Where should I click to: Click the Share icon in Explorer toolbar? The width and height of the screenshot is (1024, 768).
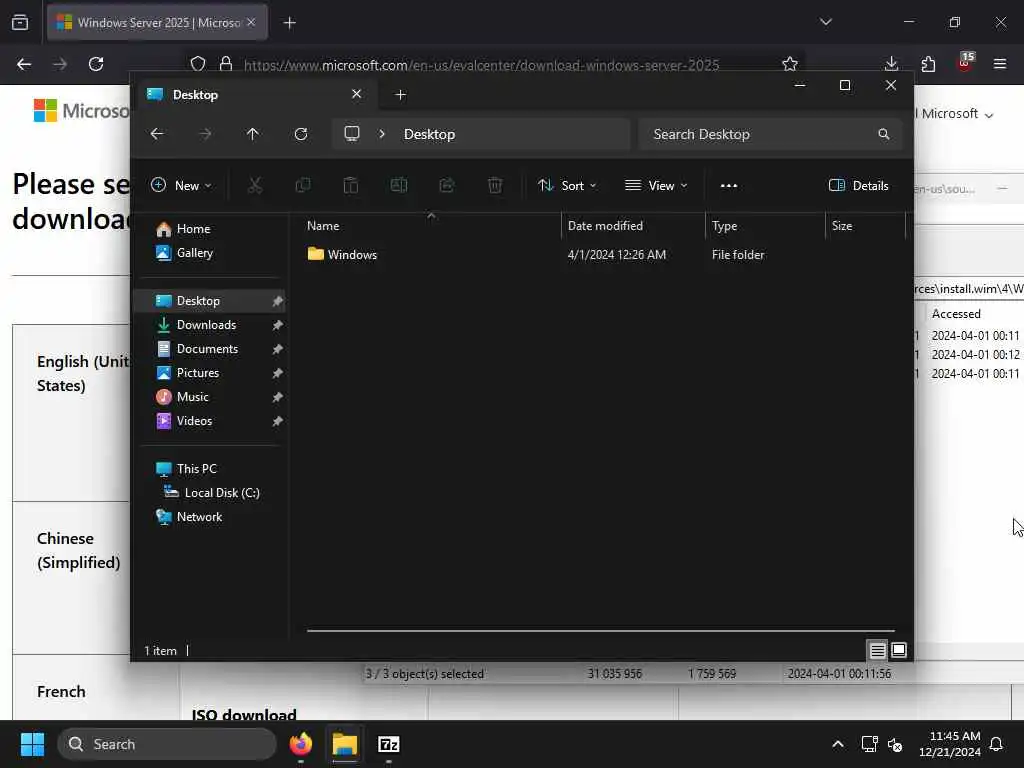pos(447,185)
